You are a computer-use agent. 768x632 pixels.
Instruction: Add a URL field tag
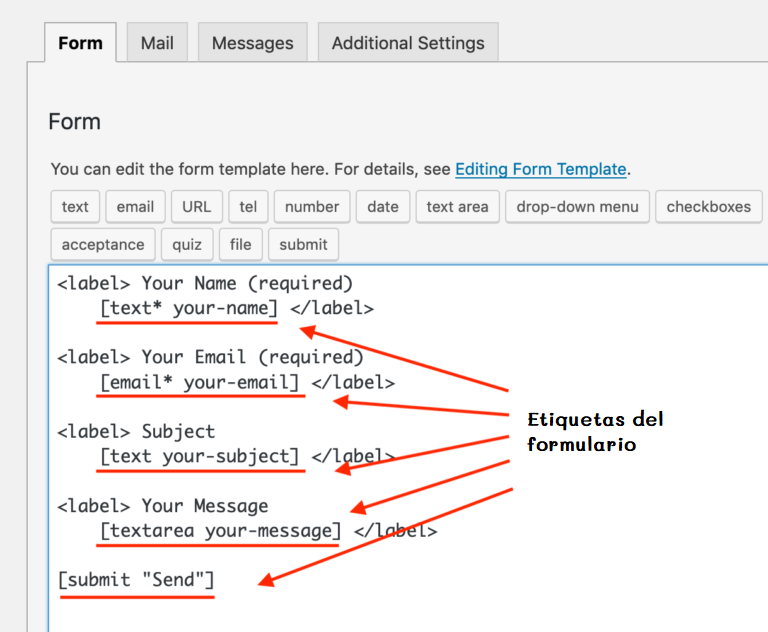point(196,207)
